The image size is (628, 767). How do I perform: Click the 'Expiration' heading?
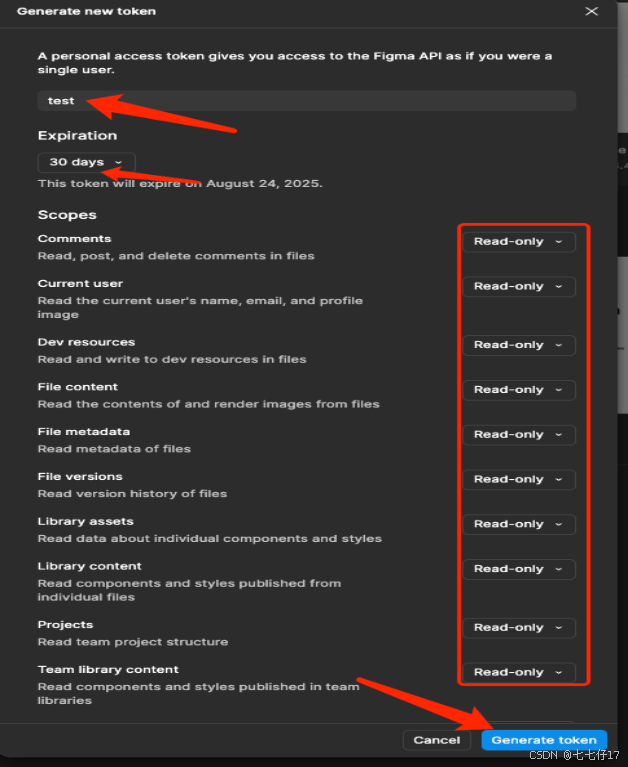[x=77, y=135]
